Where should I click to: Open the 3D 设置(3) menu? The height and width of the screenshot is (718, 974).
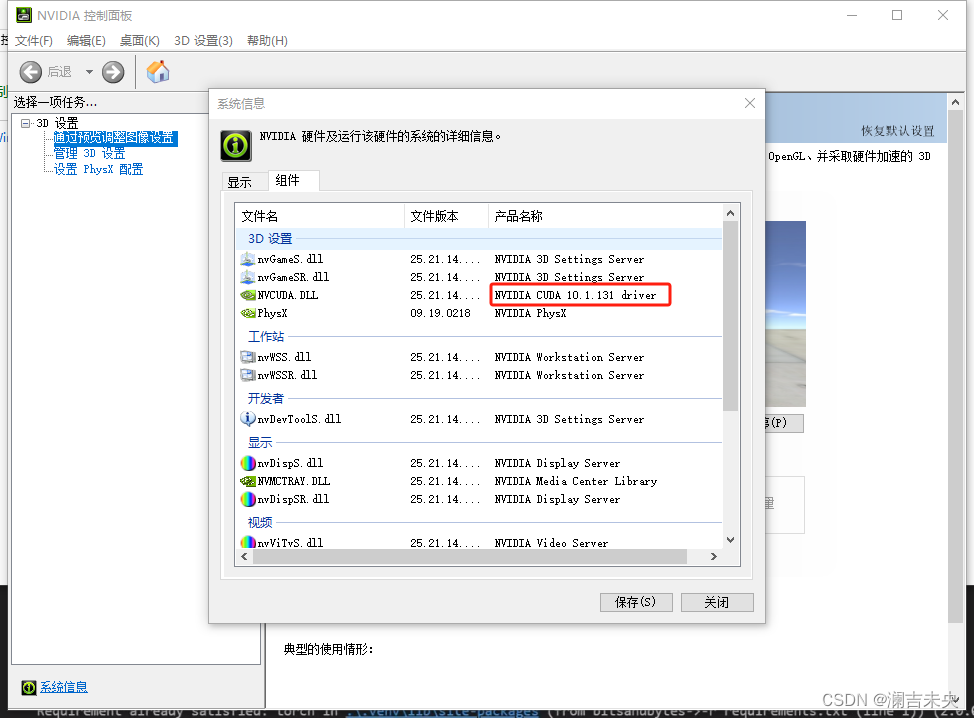(x=203, y=40)
